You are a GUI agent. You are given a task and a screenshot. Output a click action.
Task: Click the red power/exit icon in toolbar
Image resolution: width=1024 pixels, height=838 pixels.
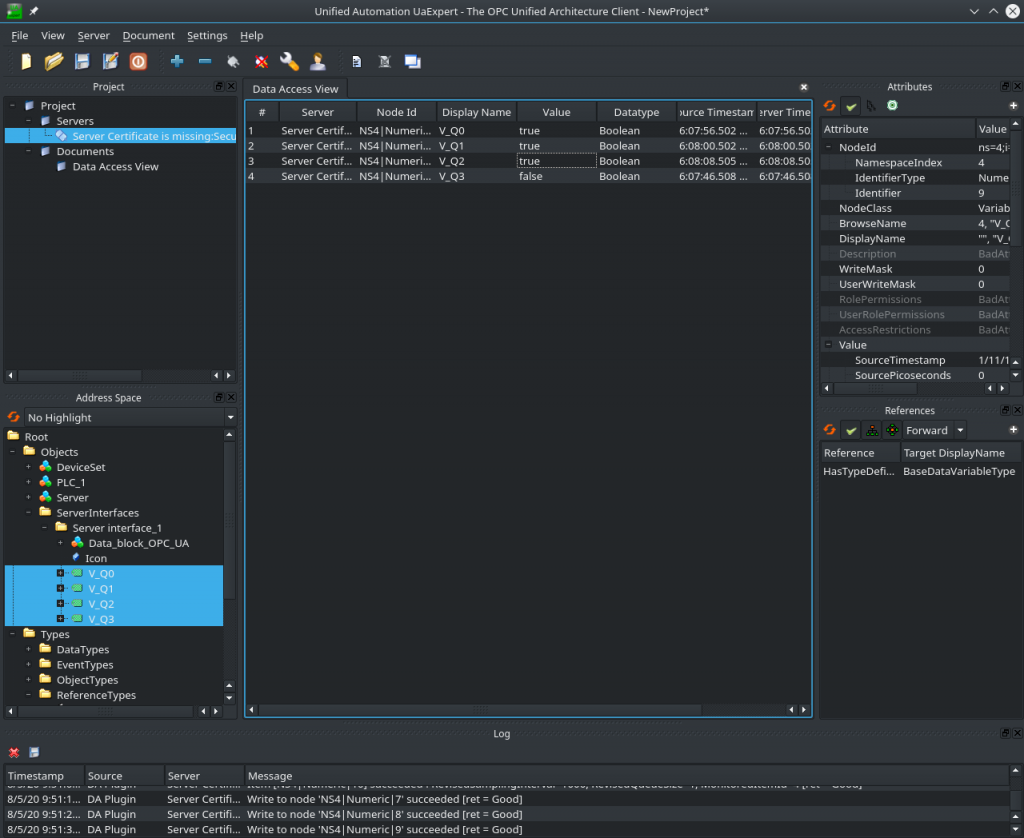tap(138, 61)
